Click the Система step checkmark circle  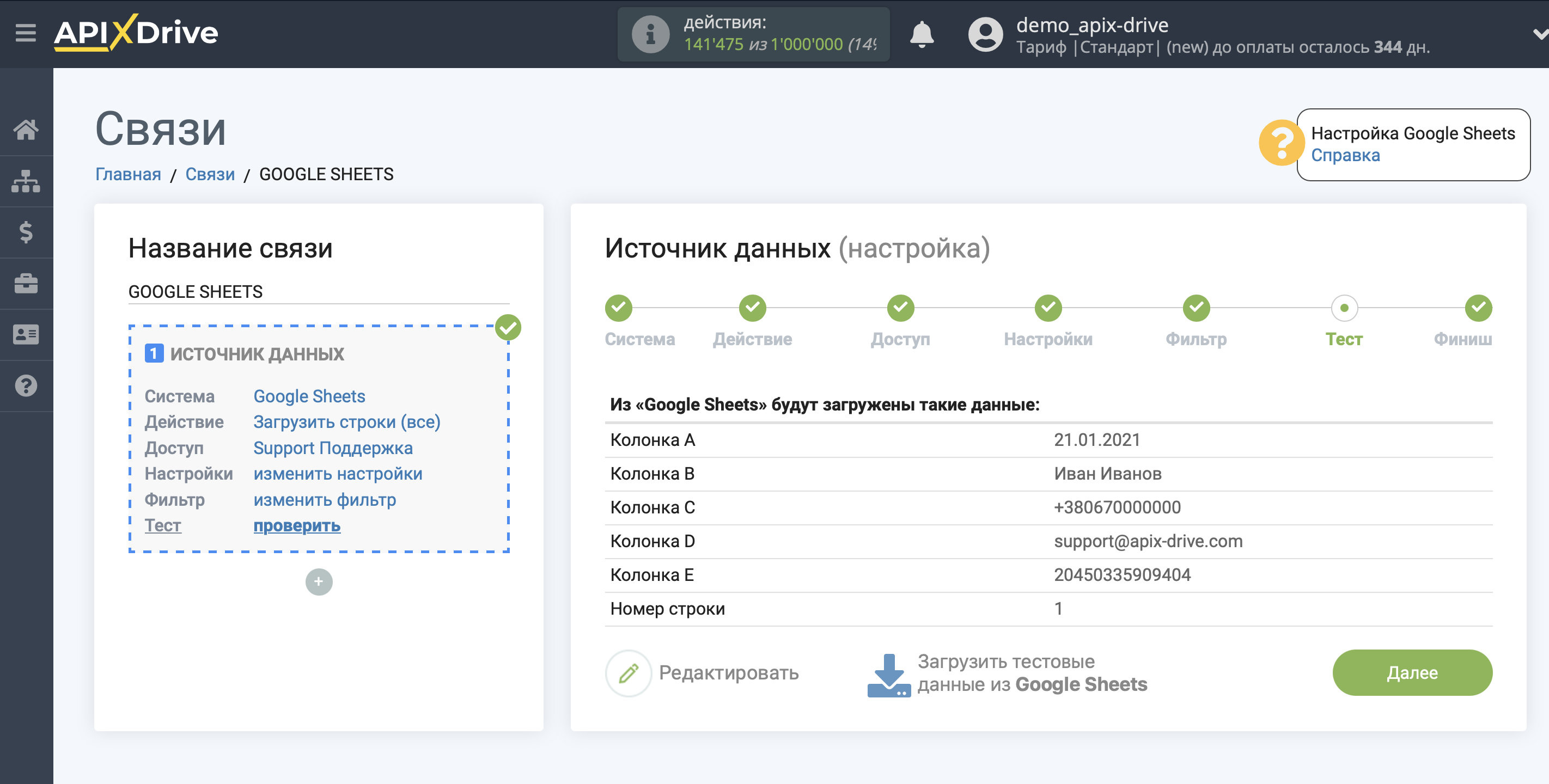pyautogui.click(x=619, y=308)
